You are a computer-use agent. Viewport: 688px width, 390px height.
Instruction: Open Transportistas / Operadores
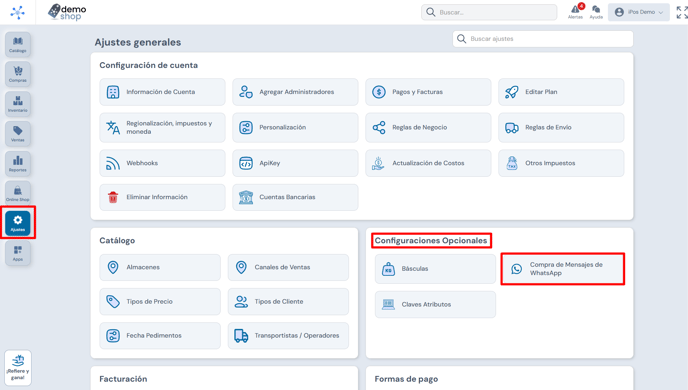[288, 336]
